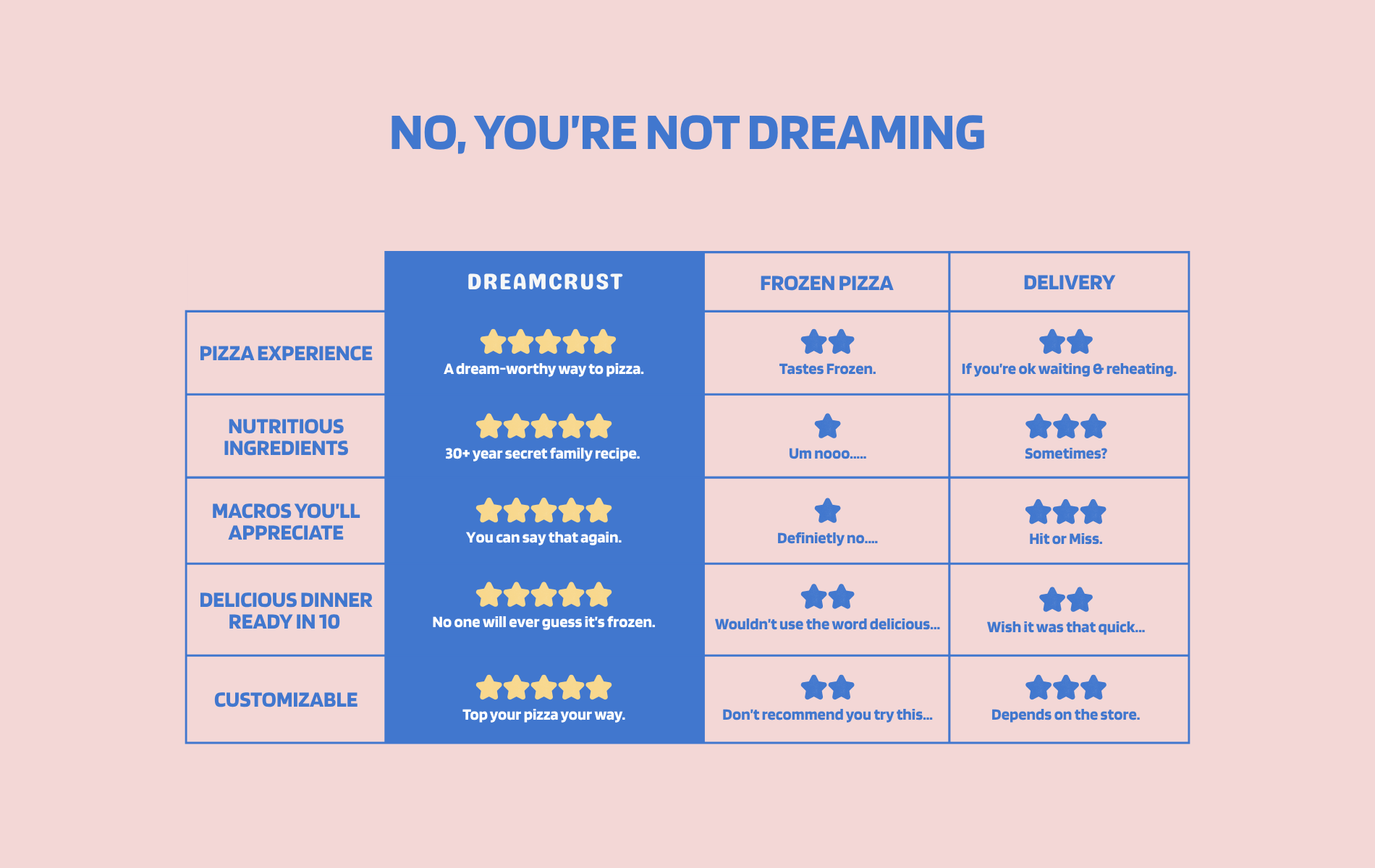Select the Frozen Pizza column header
The width and height of the screenshot is (1375, 868).
[x=826, y=284]
